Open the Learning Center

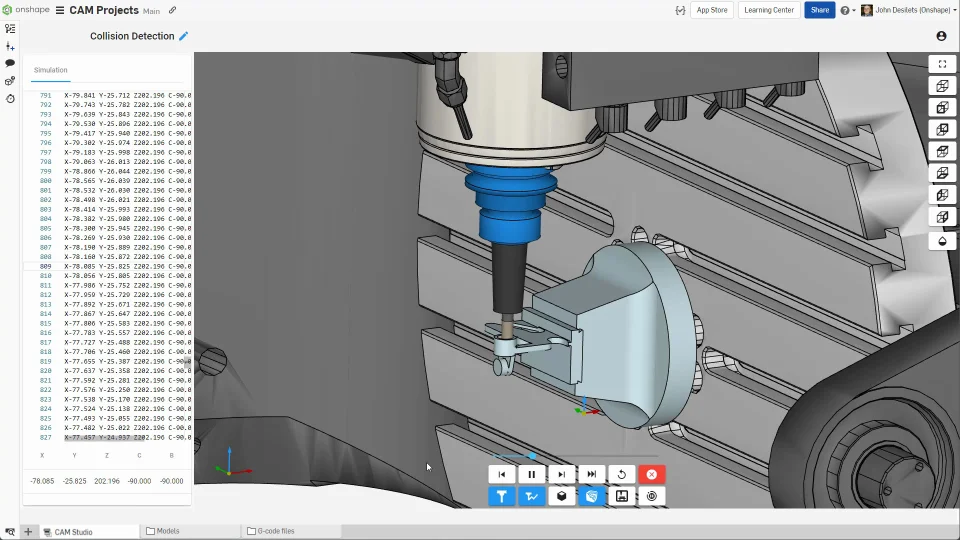click(769, 10)
